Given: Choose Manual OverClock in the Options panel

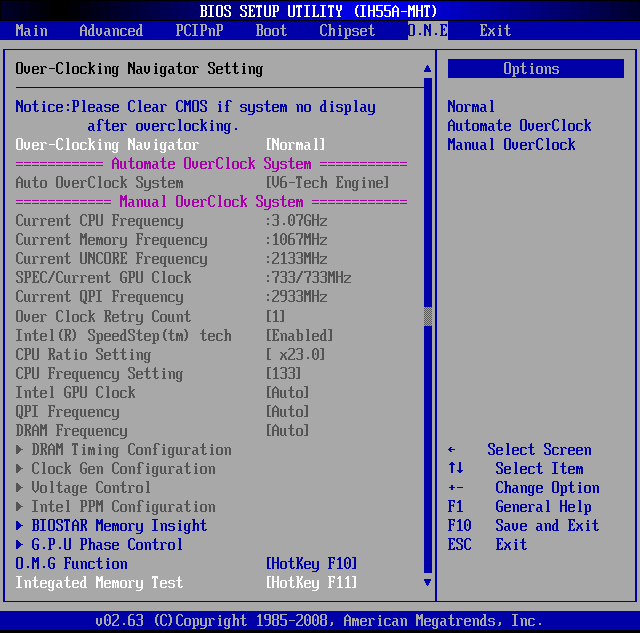Looking at the screenshot, I should [511, 144].
